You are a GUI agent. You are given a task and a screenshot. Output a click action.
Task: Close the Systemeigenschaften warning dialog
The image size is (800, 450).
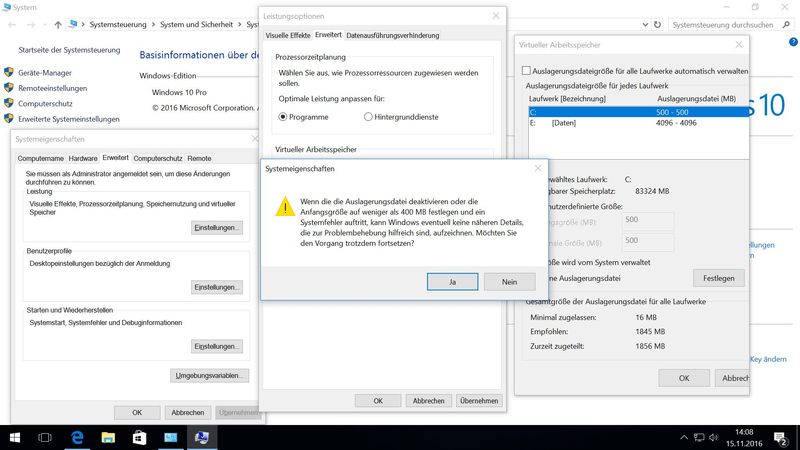point(538,168)
